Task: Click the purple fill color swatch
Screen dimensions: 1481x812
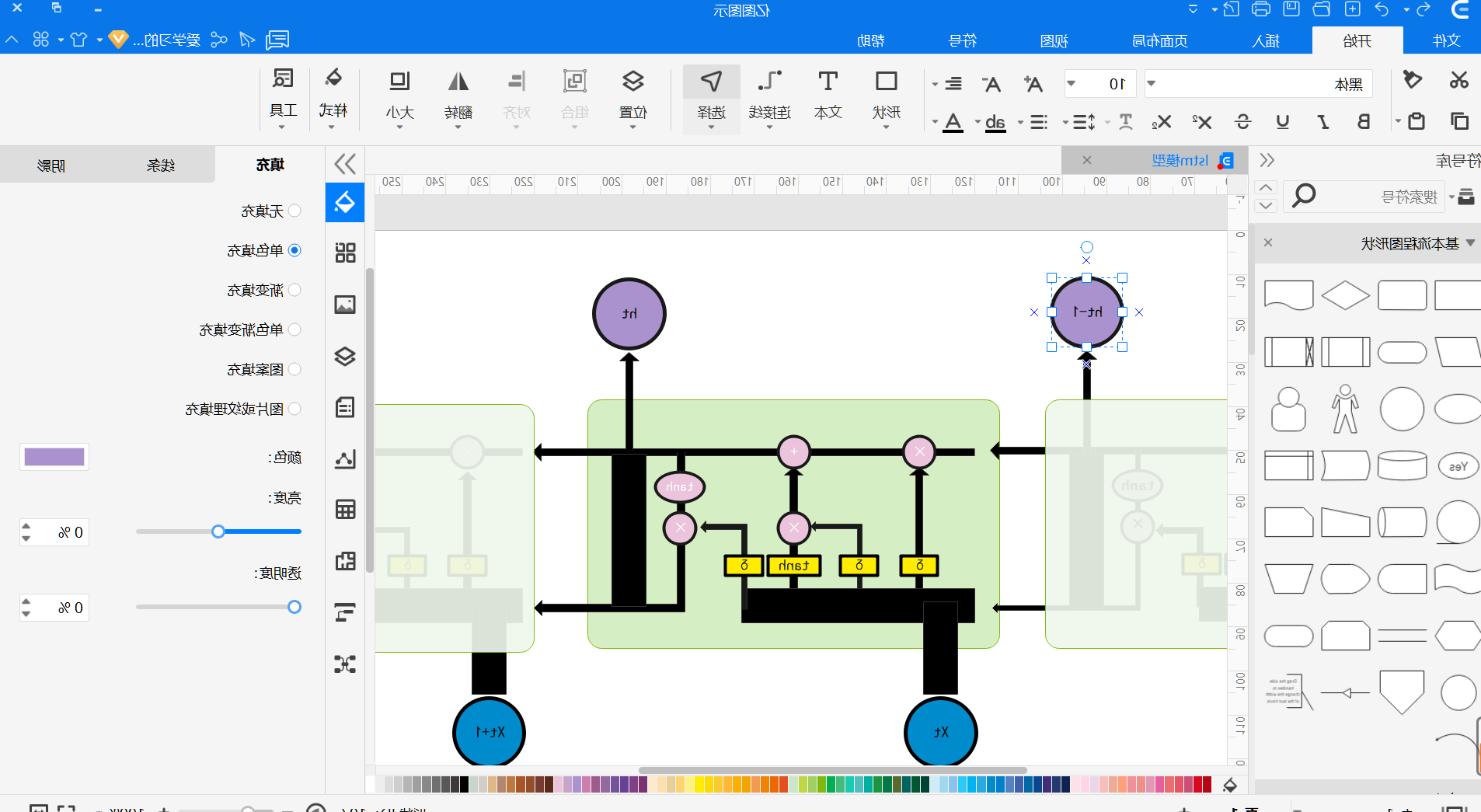Action: (x=54, y=457)
